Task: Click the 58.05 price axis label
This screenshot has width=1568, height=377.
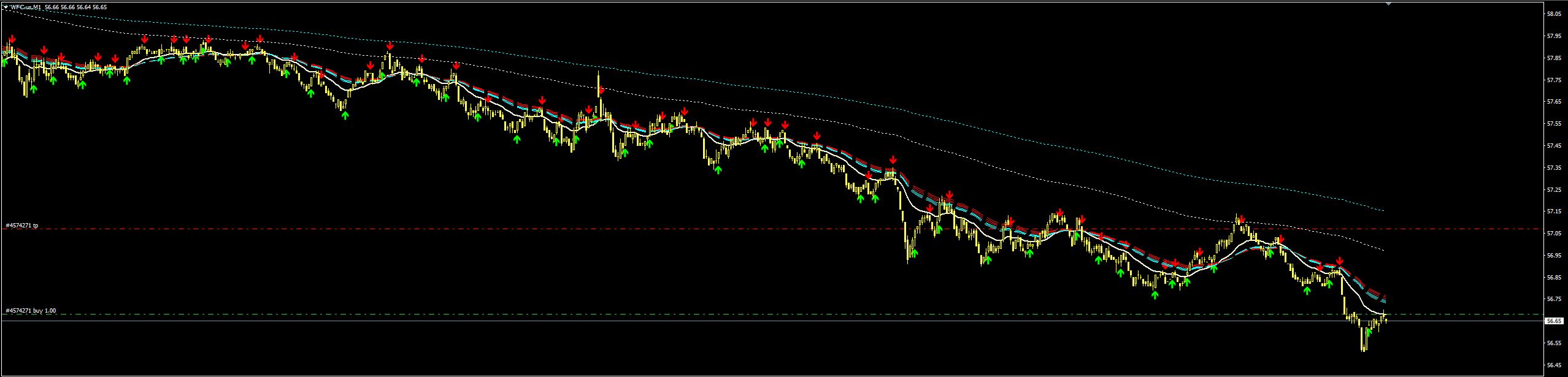Action: point(1553,13)
